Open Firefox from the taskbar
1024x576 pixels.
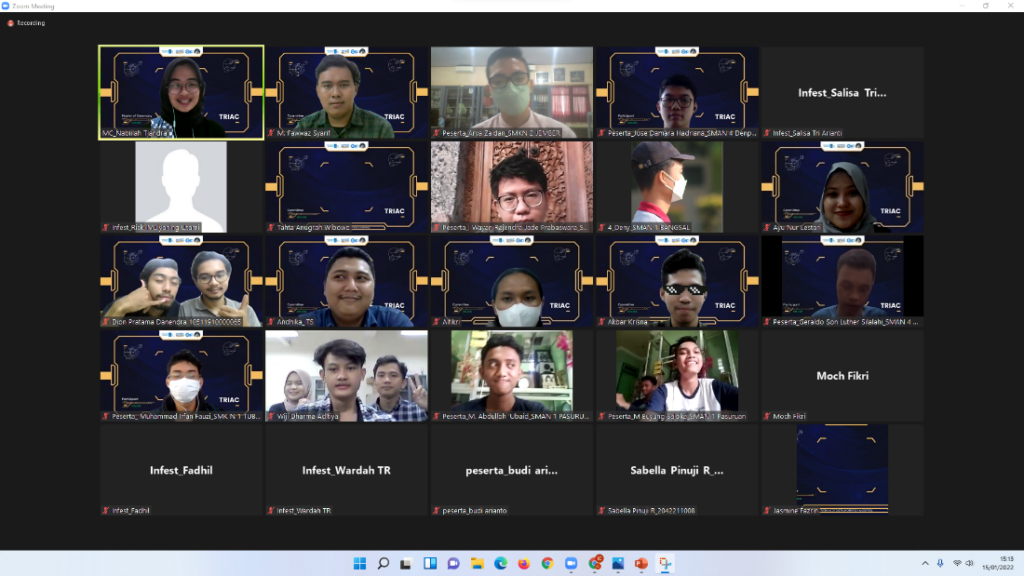(x=524, y=564)
